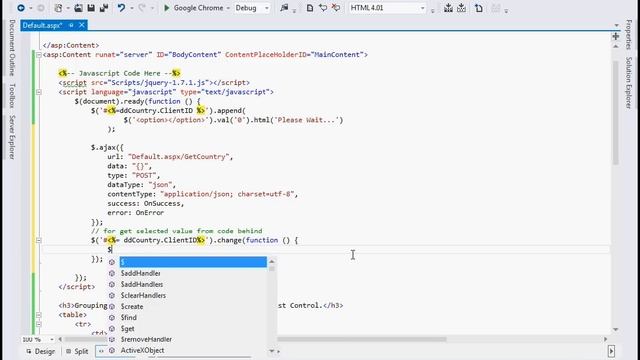Viewport: 640px width, 360px height.
Task: Click the icon just after the page icon
Action: click(x=323, y=8)
